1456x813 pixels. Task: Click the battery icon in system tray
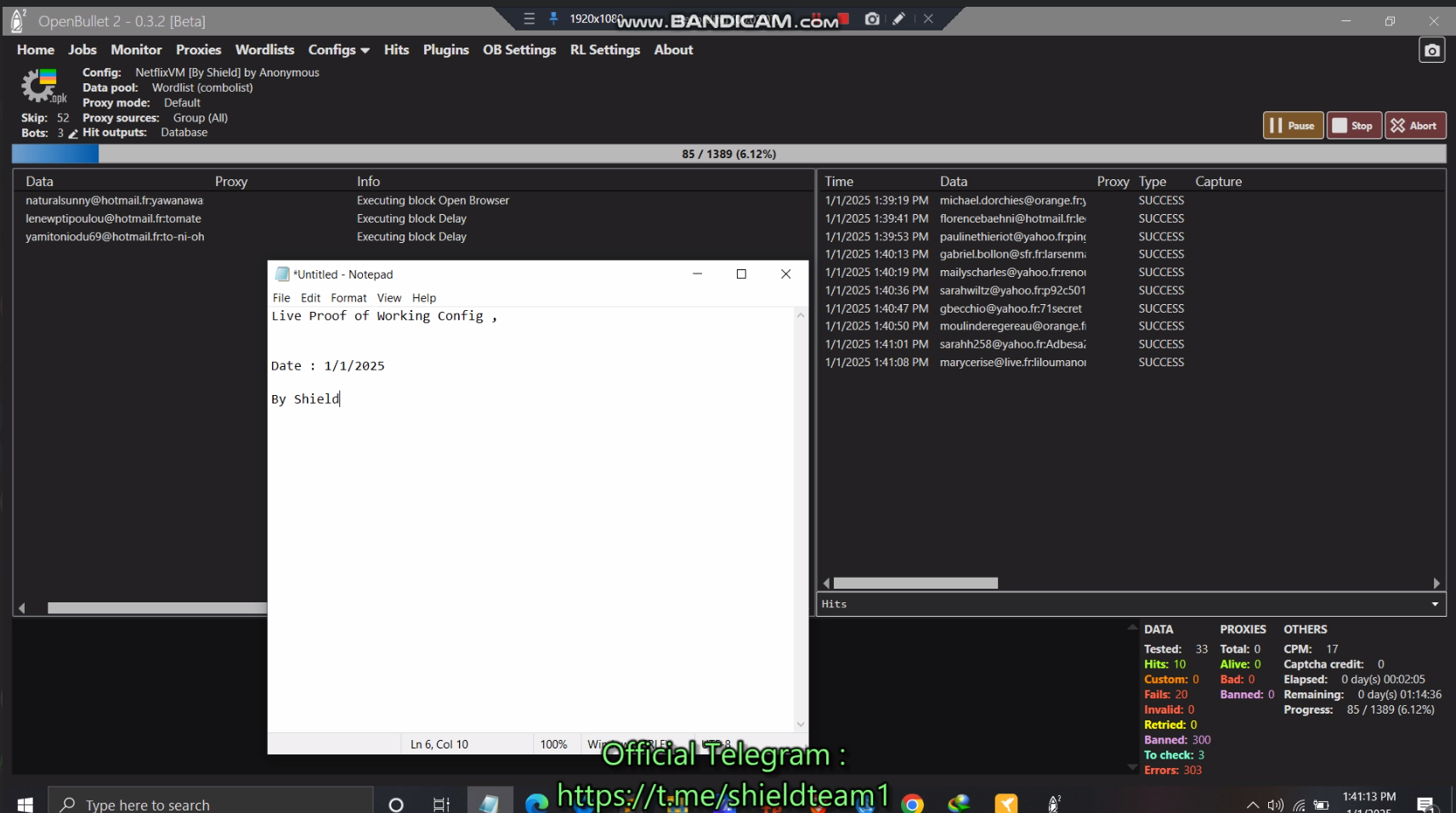point(1321,805)
